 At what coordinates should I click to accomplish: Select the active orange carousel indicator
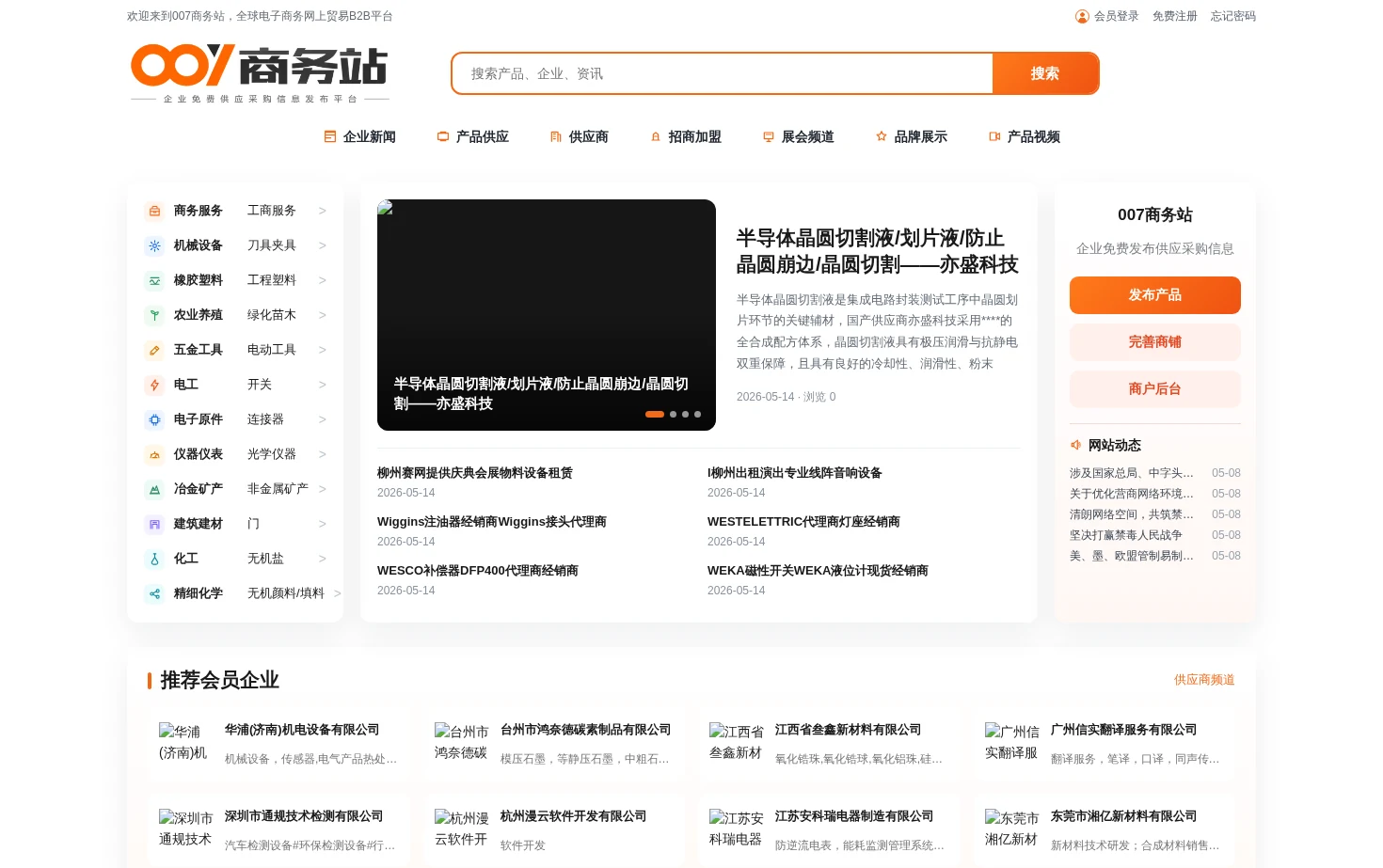[x=655, y=414]
